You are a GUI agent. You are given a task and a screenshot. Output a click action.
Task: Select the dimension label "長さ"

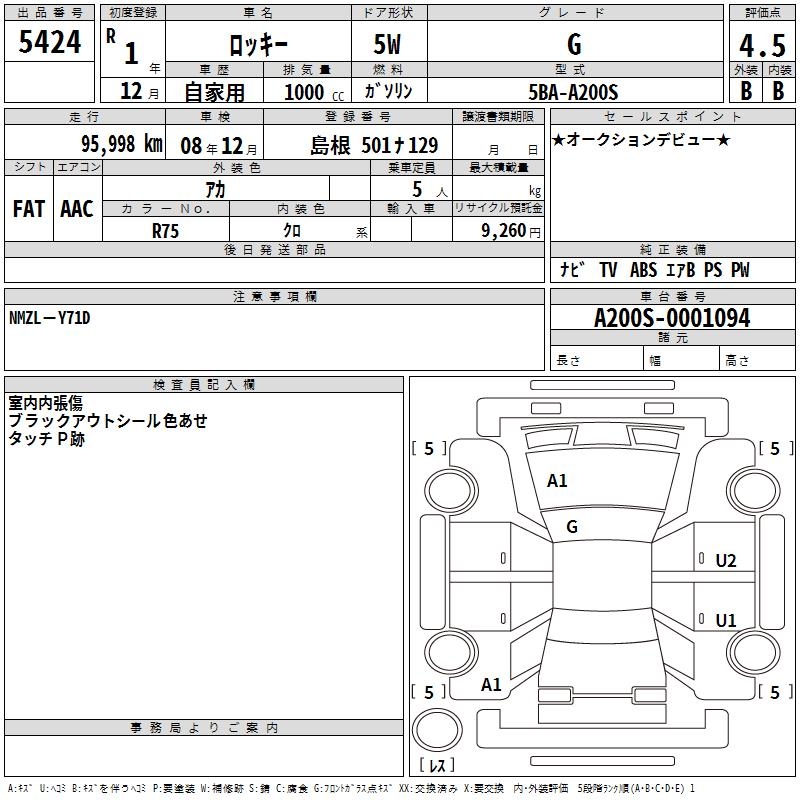coord(568,361)
